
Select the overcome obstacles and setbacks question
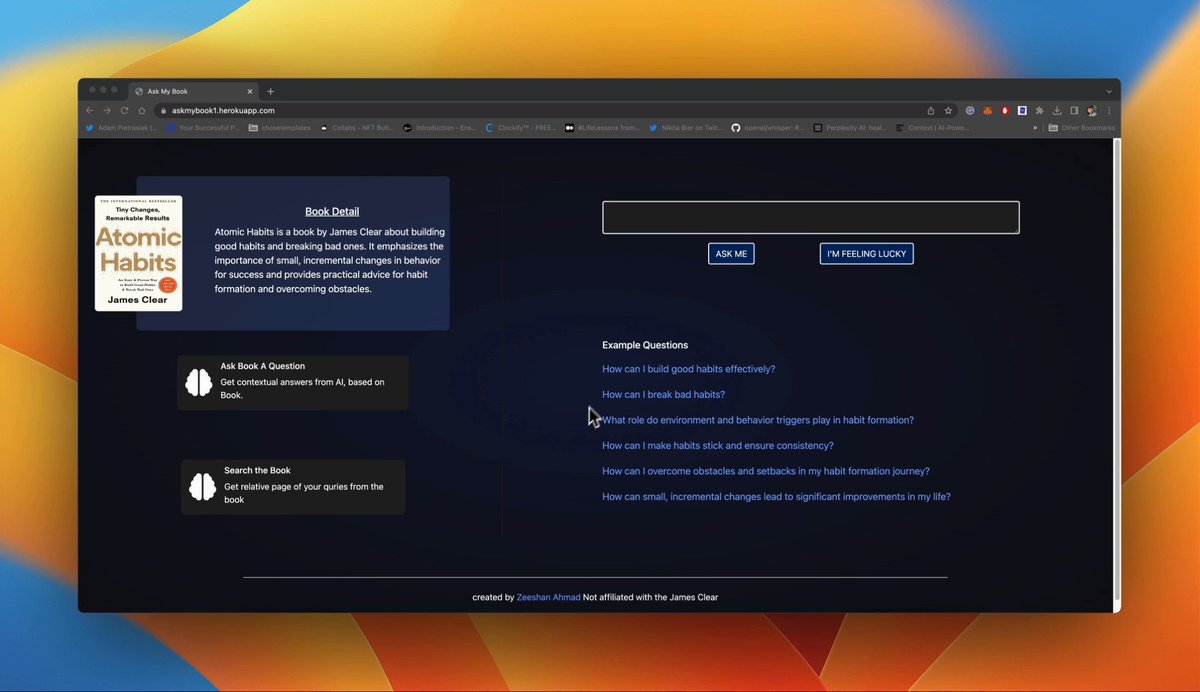click(x=766, y=471)
